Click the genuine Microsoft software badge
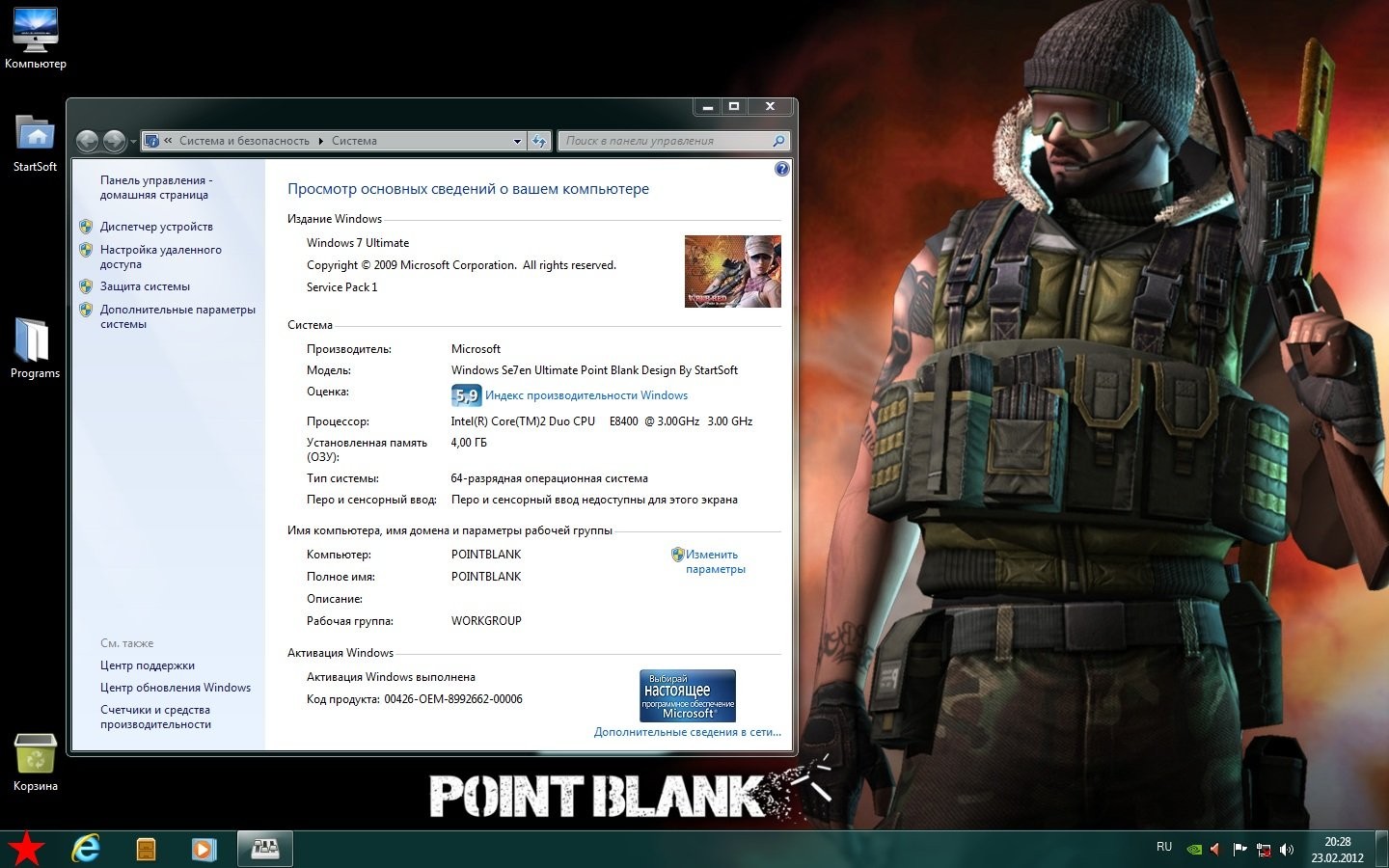Viewport: 1389px width, 868px height. 688,695
